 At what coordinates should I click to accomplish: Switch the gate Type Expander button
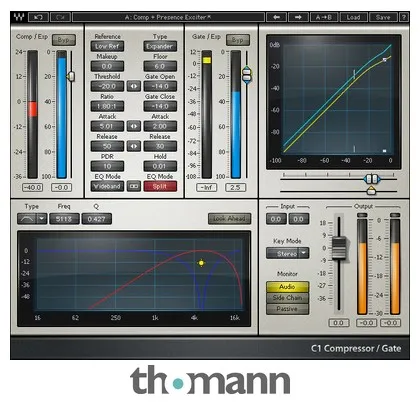click(160, 46)
